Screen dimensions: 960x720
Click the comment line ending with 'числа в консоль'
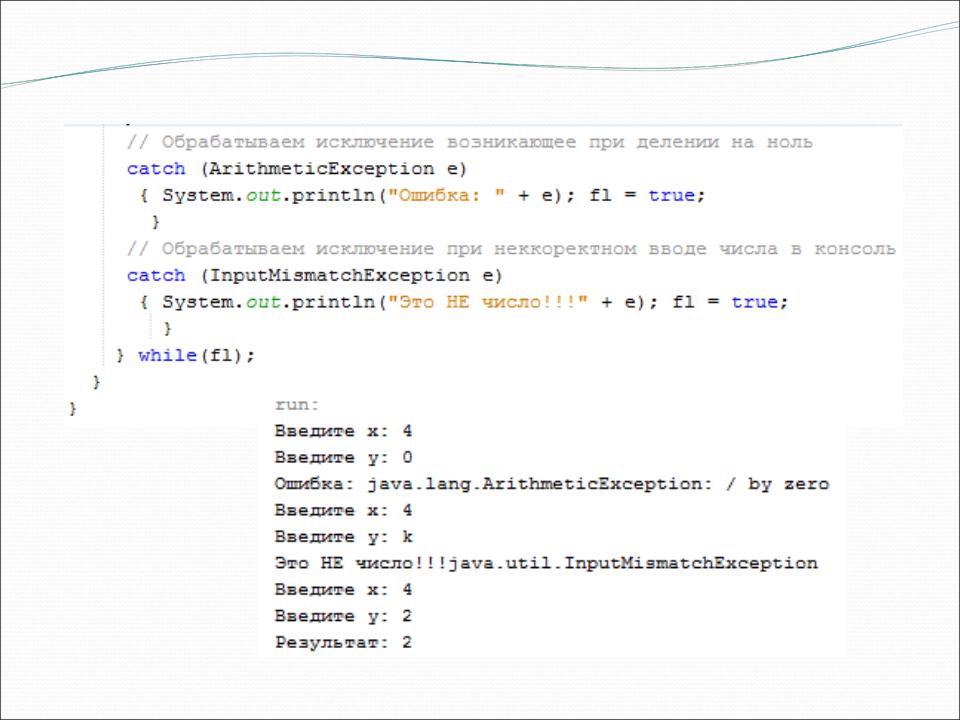click(x=511, y=249)
